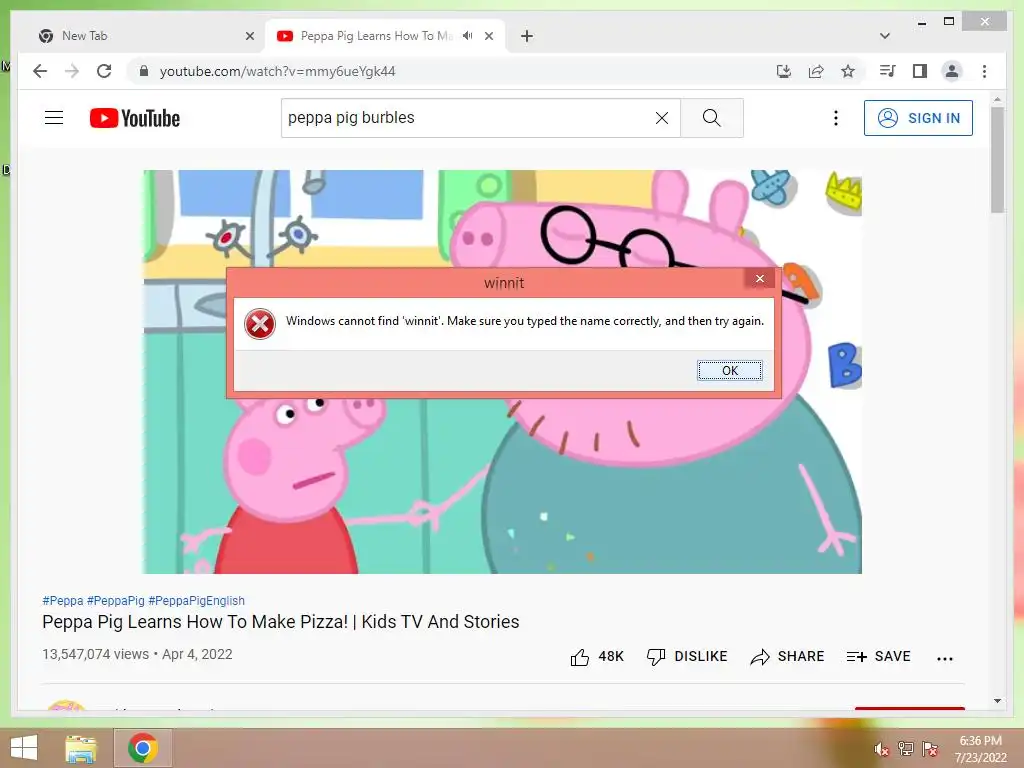Close the Peppa Pig tab
This screenshot has height=768, width=1024.
(488, 36)
